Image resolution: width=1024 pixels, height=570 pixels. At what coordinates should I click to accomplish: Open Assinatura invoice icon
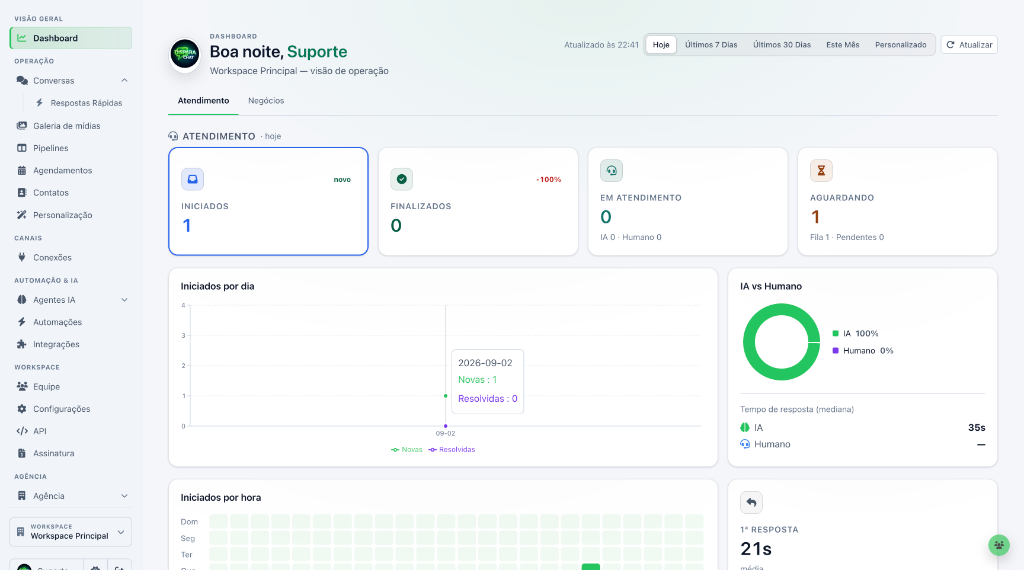click(22, 453)
